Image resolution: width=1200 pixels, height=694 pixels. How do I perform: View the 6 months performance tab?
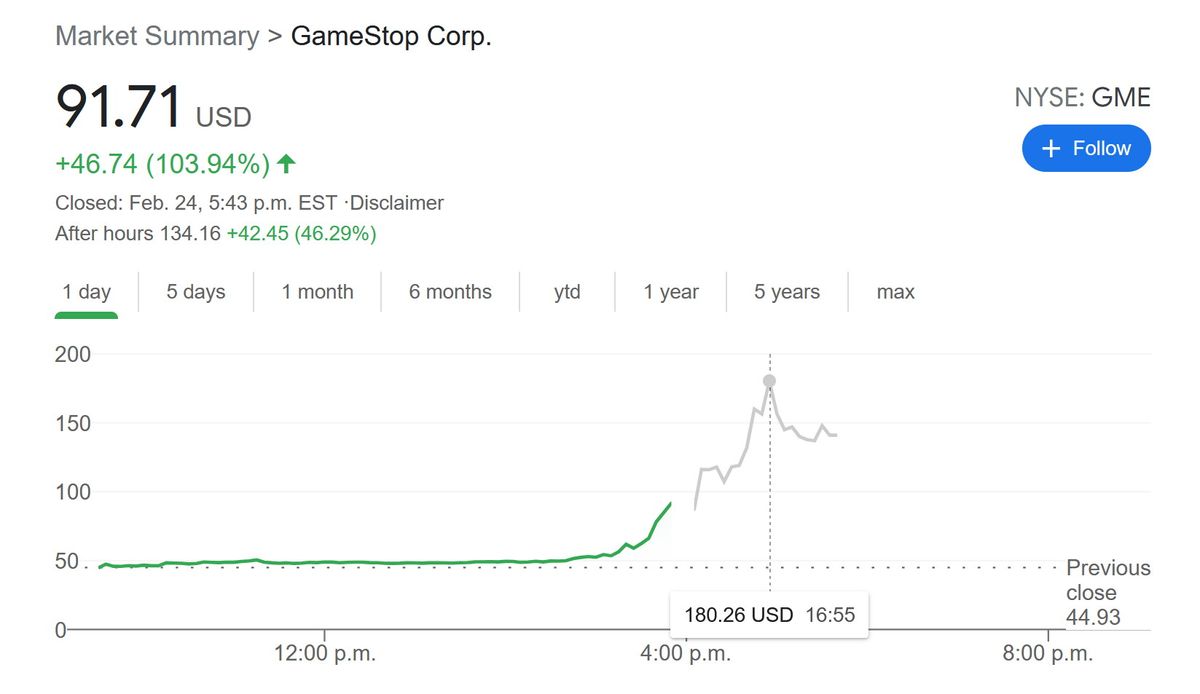[449, 291]
